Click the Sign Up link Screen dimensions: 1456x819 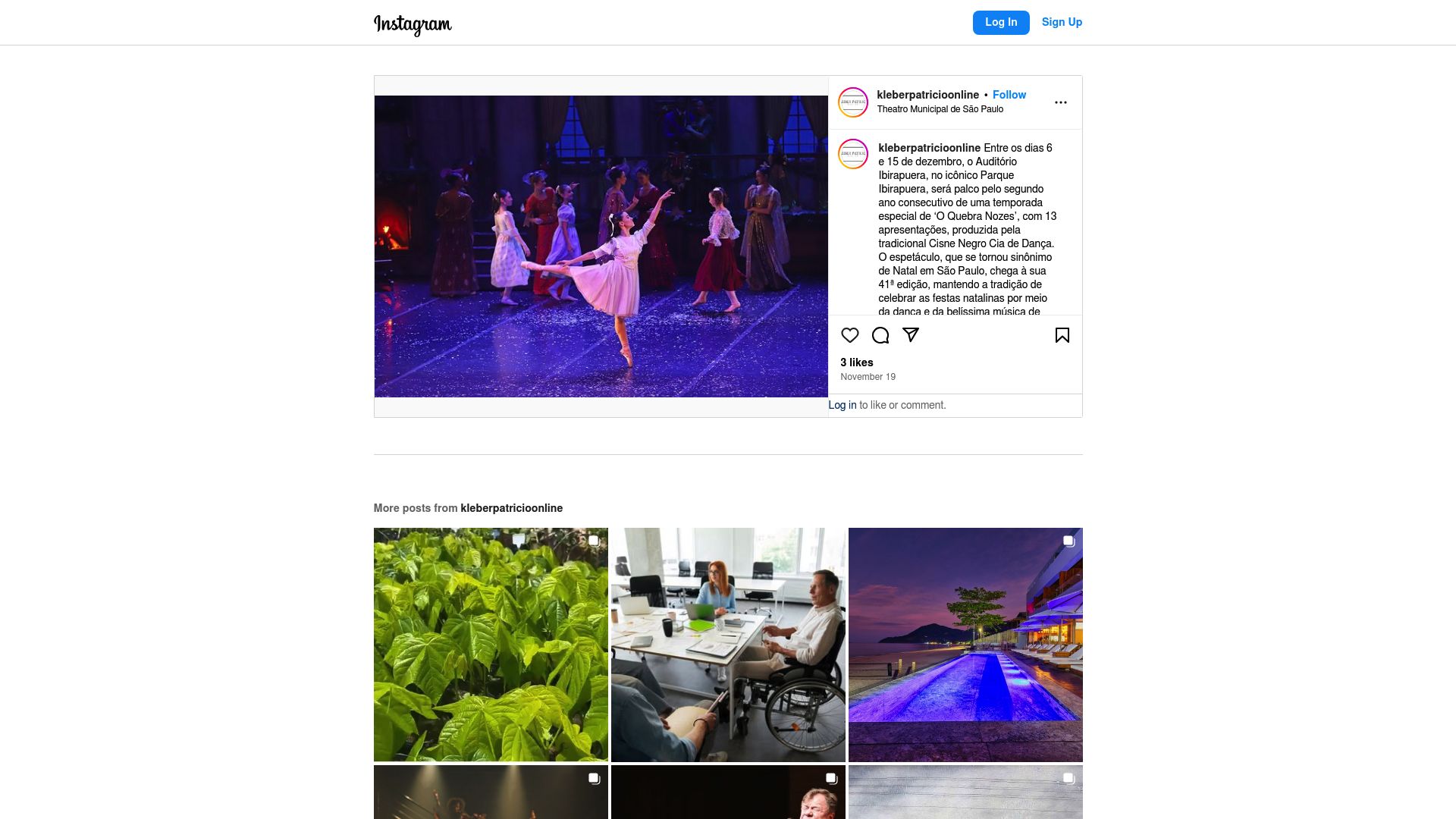click(x=1062, y=23)
